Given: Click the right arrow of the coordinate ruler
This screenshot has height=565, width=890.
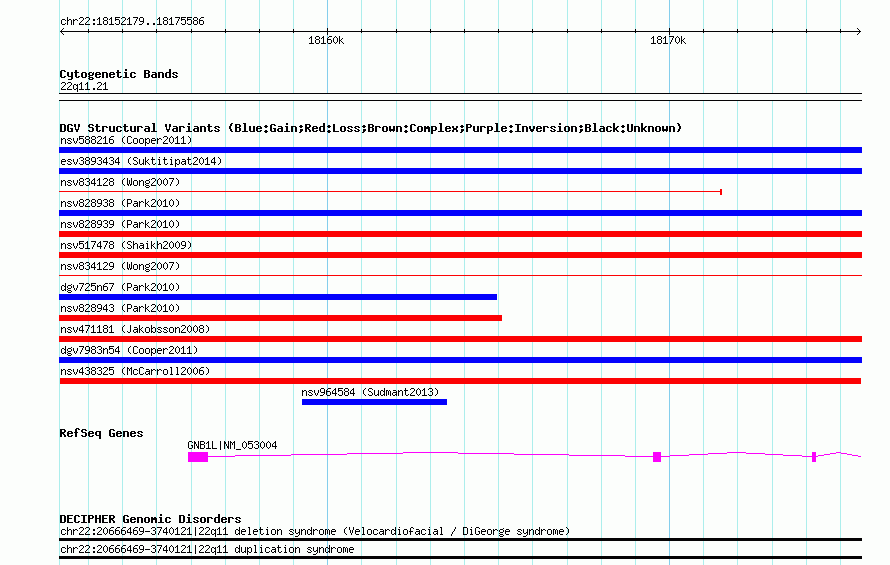Looking at the screenshot, I should tap(858, 31).
